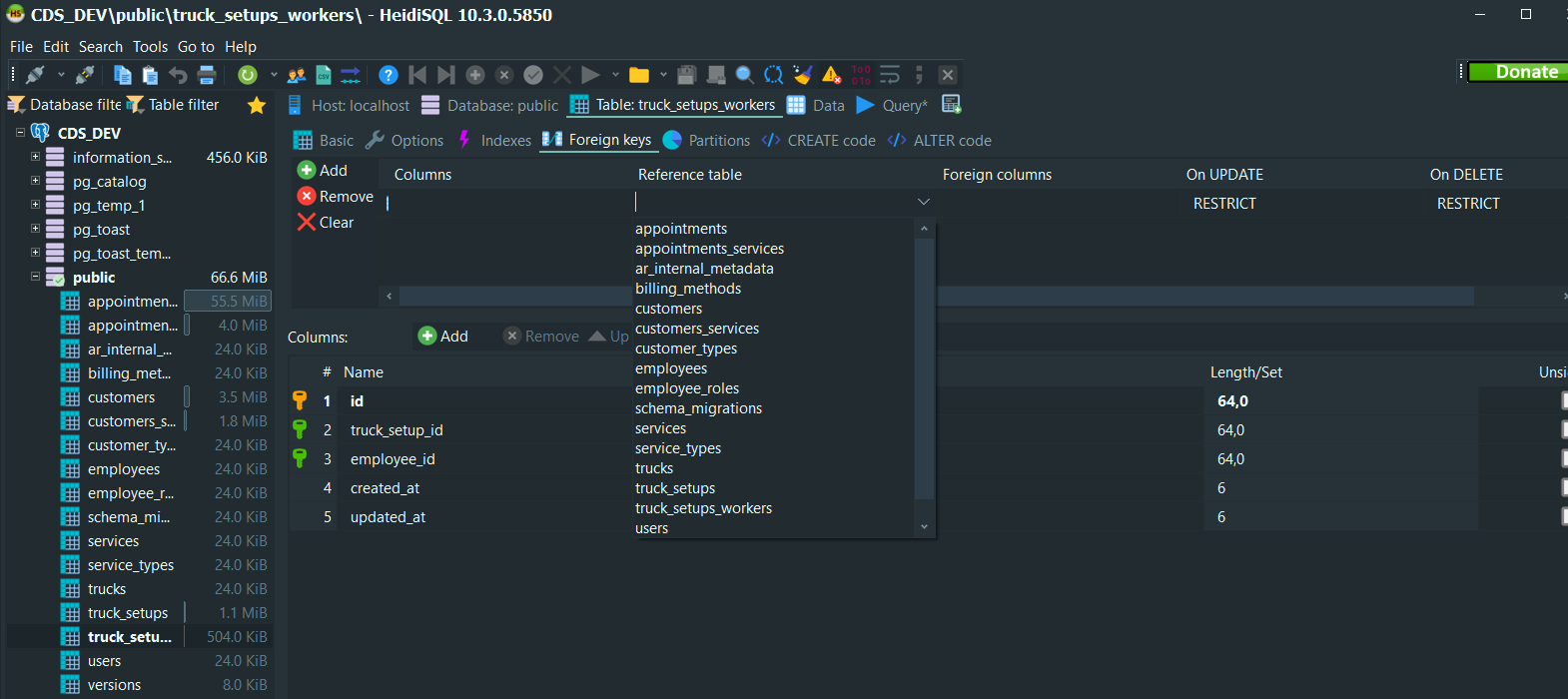The width and height of the screenshot is (1568, 699).
Task: Switch to the Indexes tab
Action: coord(494,141)
